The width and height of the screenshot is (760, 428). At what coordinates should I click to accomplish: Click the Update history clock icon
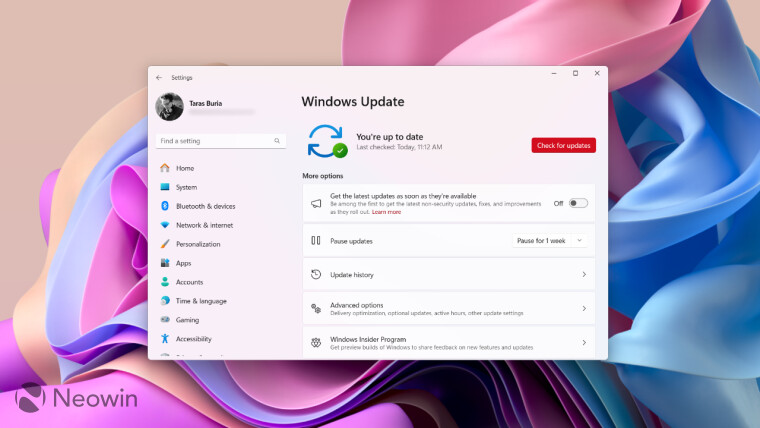[316, 274]
